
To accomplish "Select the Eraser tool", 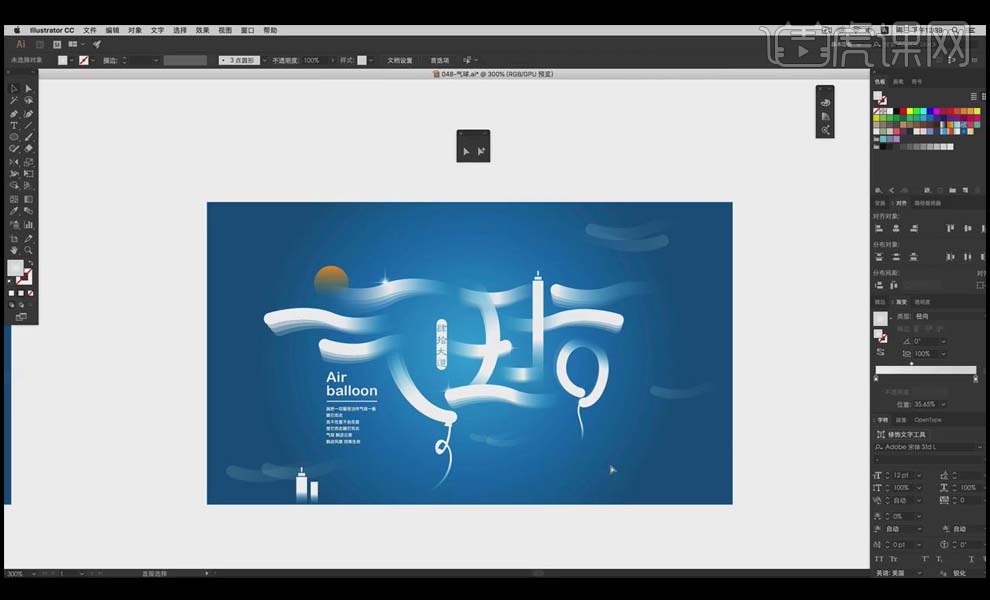I will [x=28, y=149].
